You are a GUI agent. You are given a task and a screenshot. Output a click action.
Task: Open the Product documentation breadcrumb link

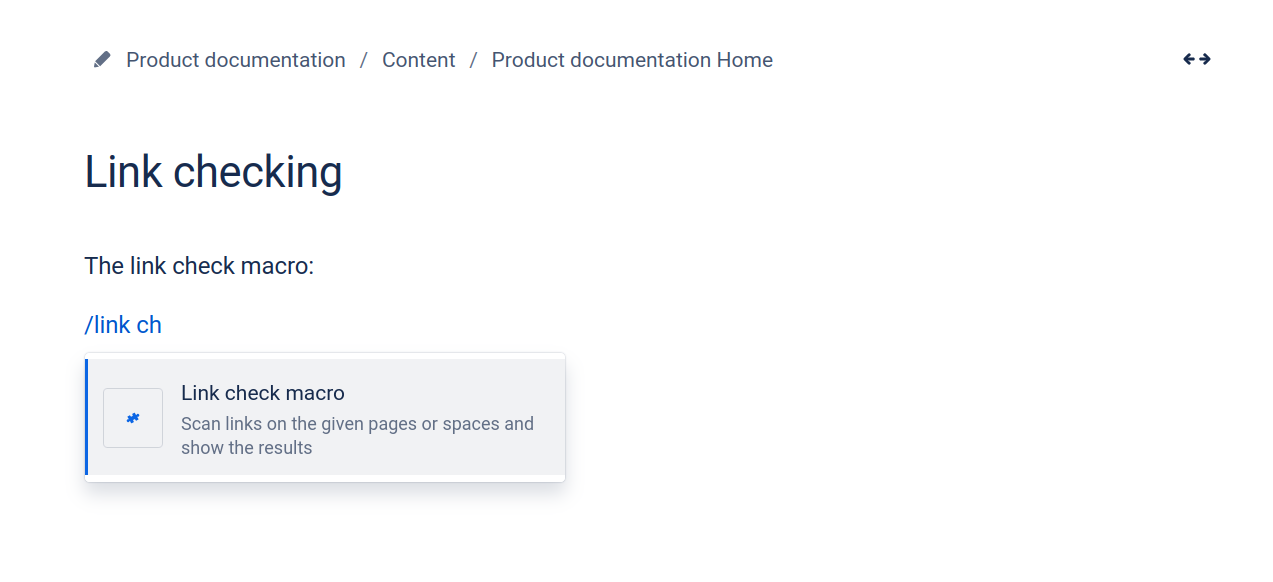pyautogui.click(x=236, y=60)
